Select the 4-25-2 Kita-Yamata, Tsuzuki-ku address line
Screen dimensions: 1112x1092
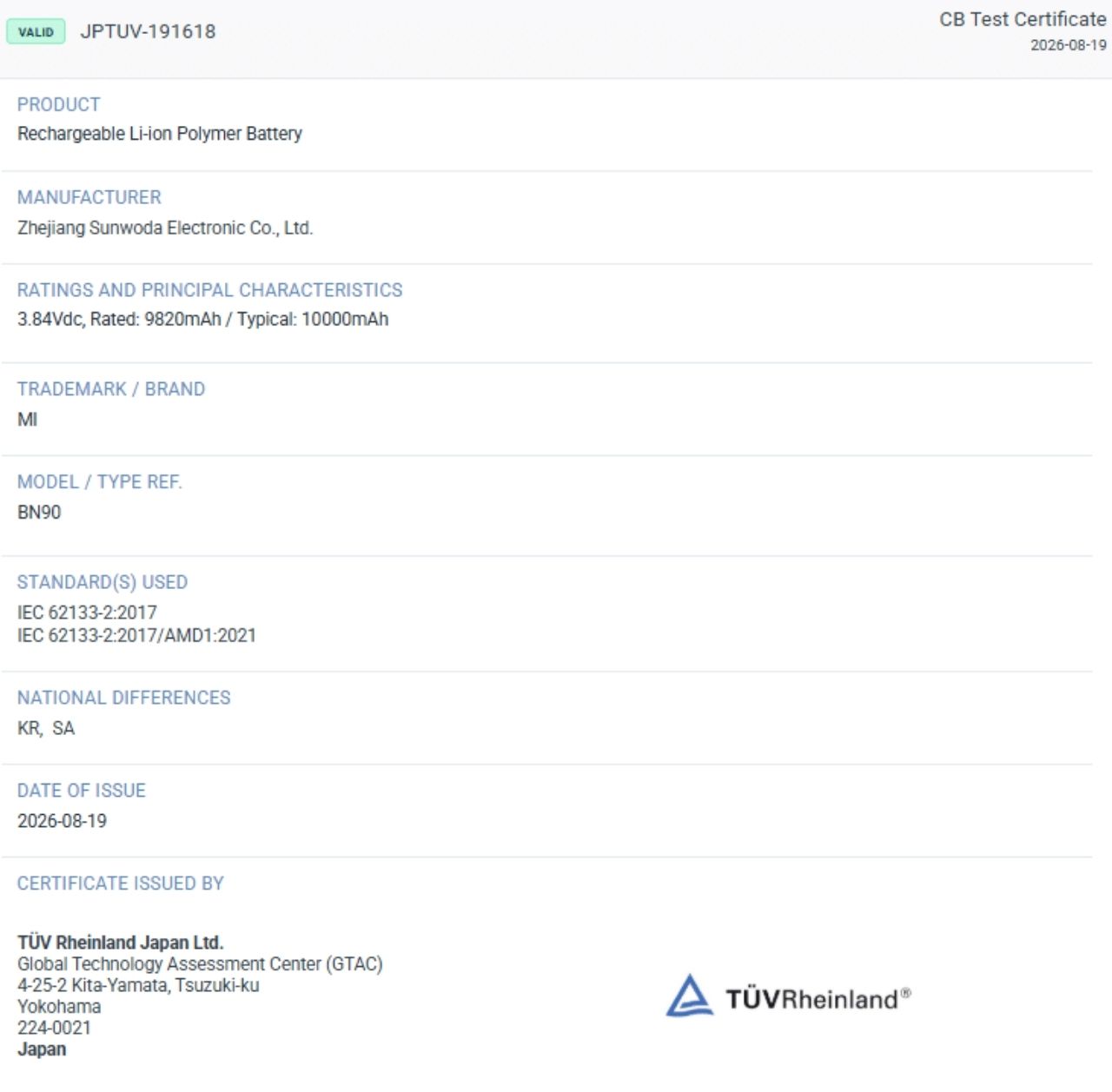pos(138,985)
